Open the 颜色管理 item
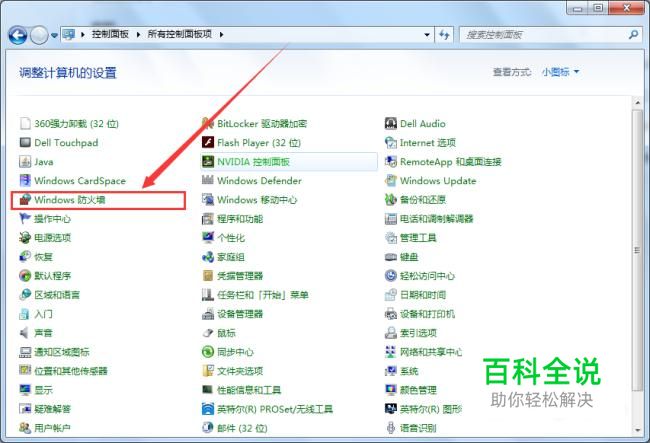 click(418, 390)
